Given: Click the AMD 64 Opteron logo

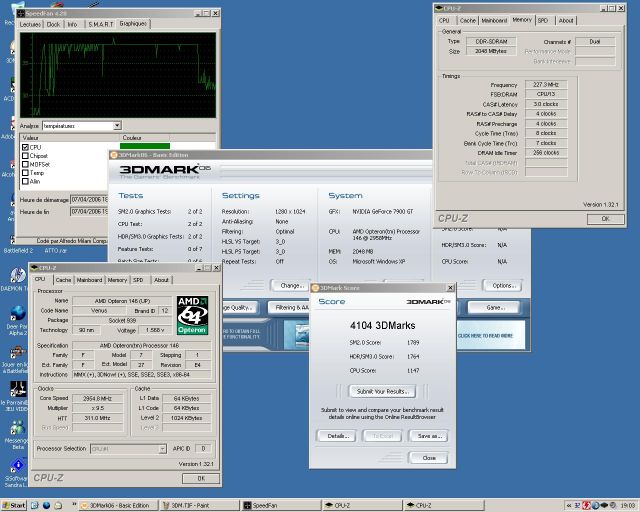Looking at the screenshot, I should (x=192, y=315).
